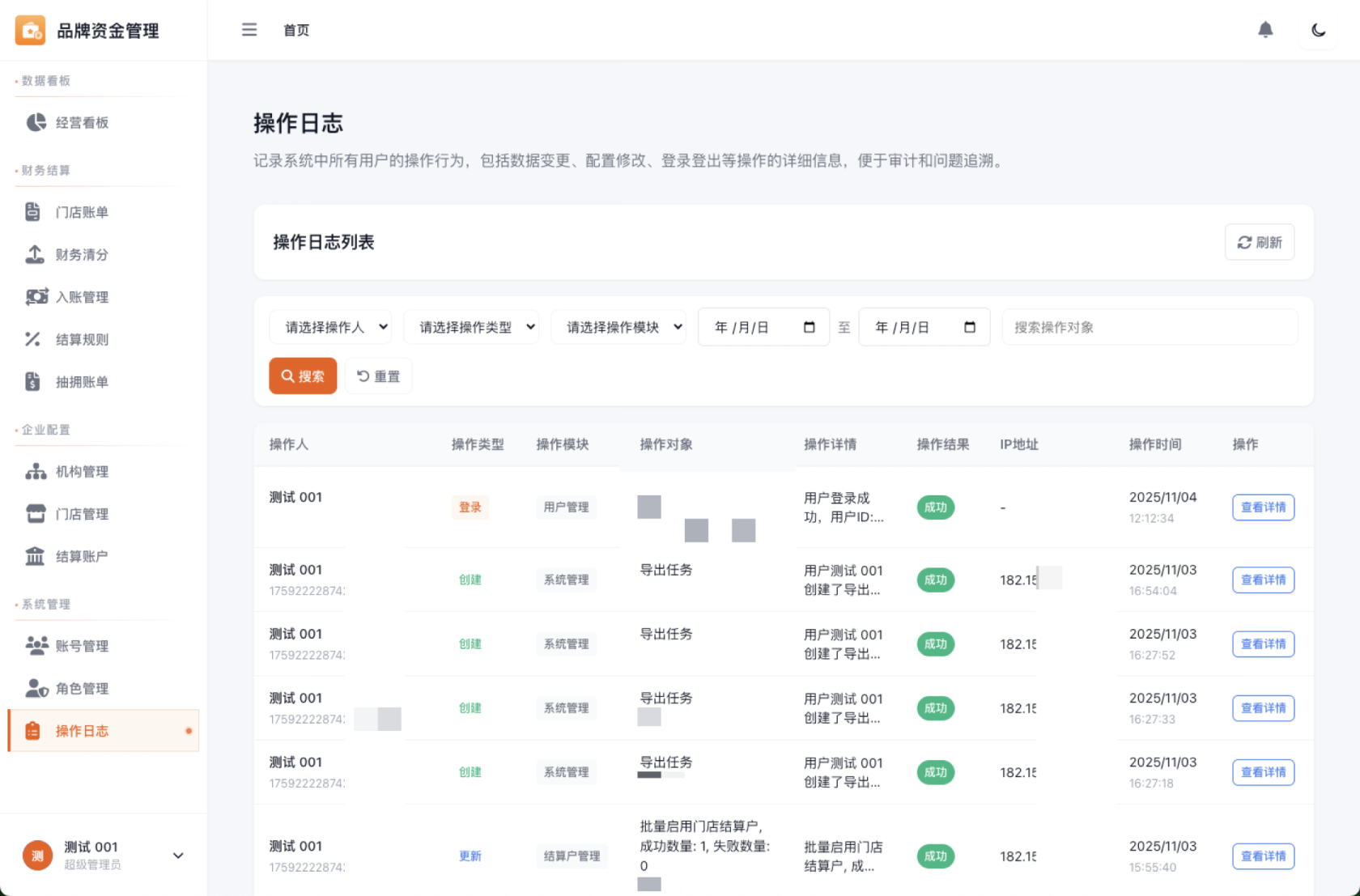Expand user menu chevron for 测试 001

tap(178, 856)
